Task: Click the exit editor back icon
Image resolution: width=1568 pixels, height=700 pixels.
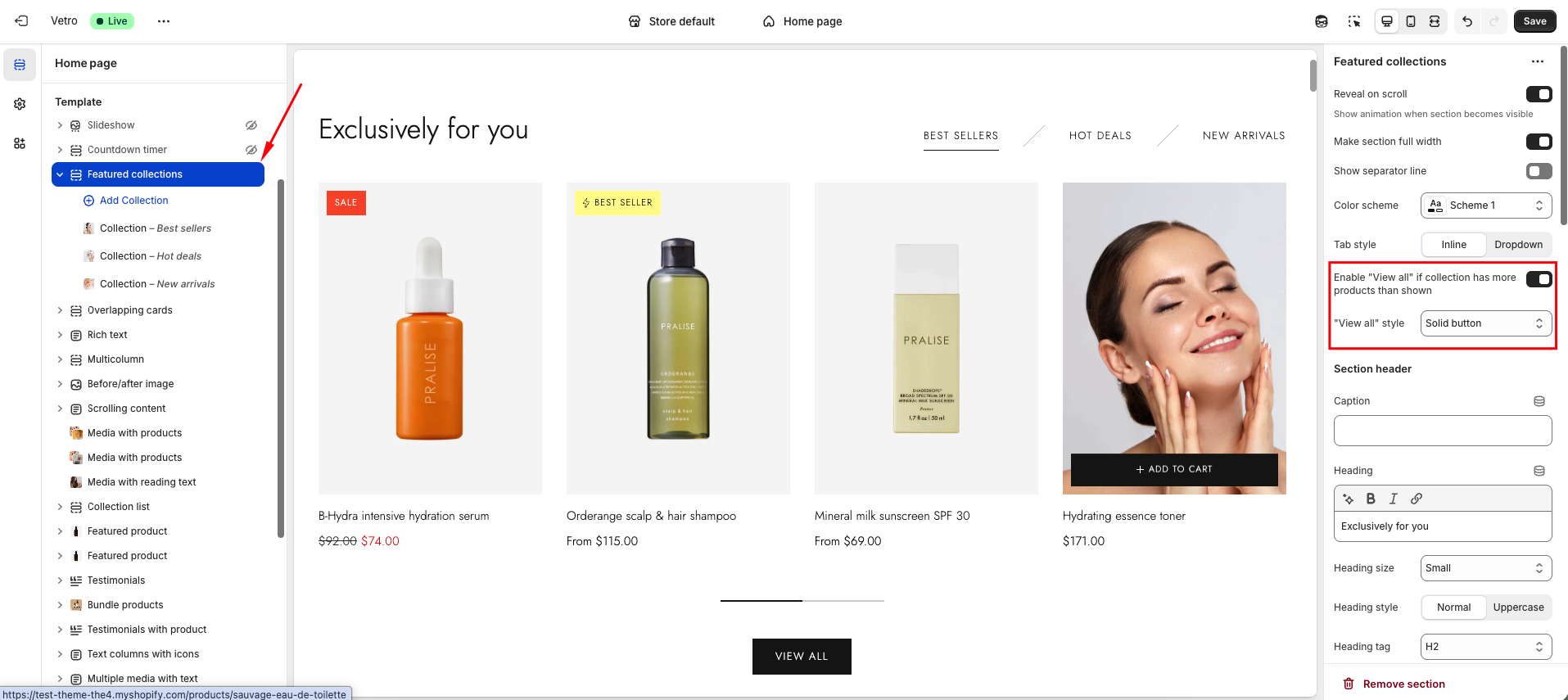Action: click(x=21, y=21)
